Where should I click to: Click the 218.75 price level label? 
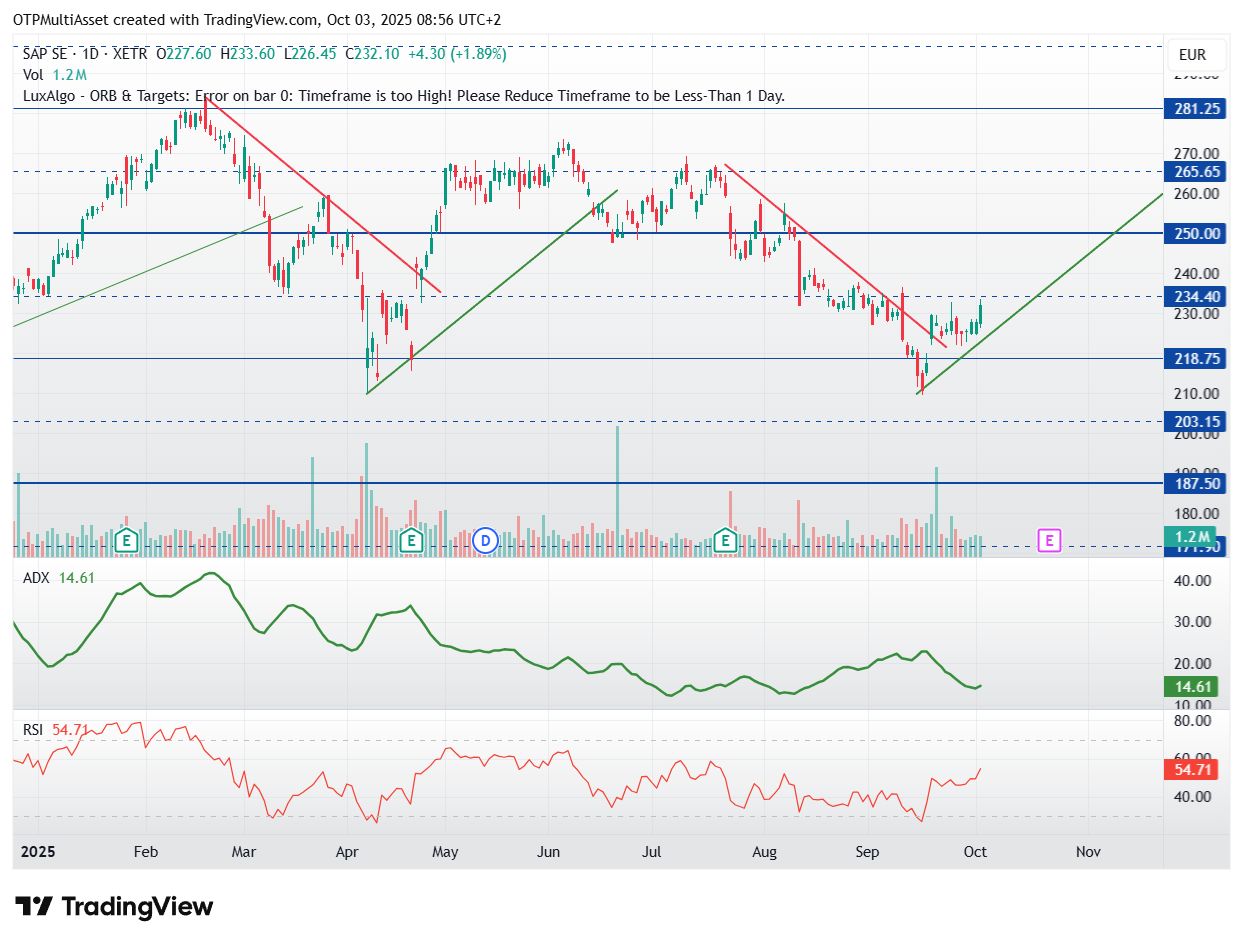click(x=1197, y=358)
